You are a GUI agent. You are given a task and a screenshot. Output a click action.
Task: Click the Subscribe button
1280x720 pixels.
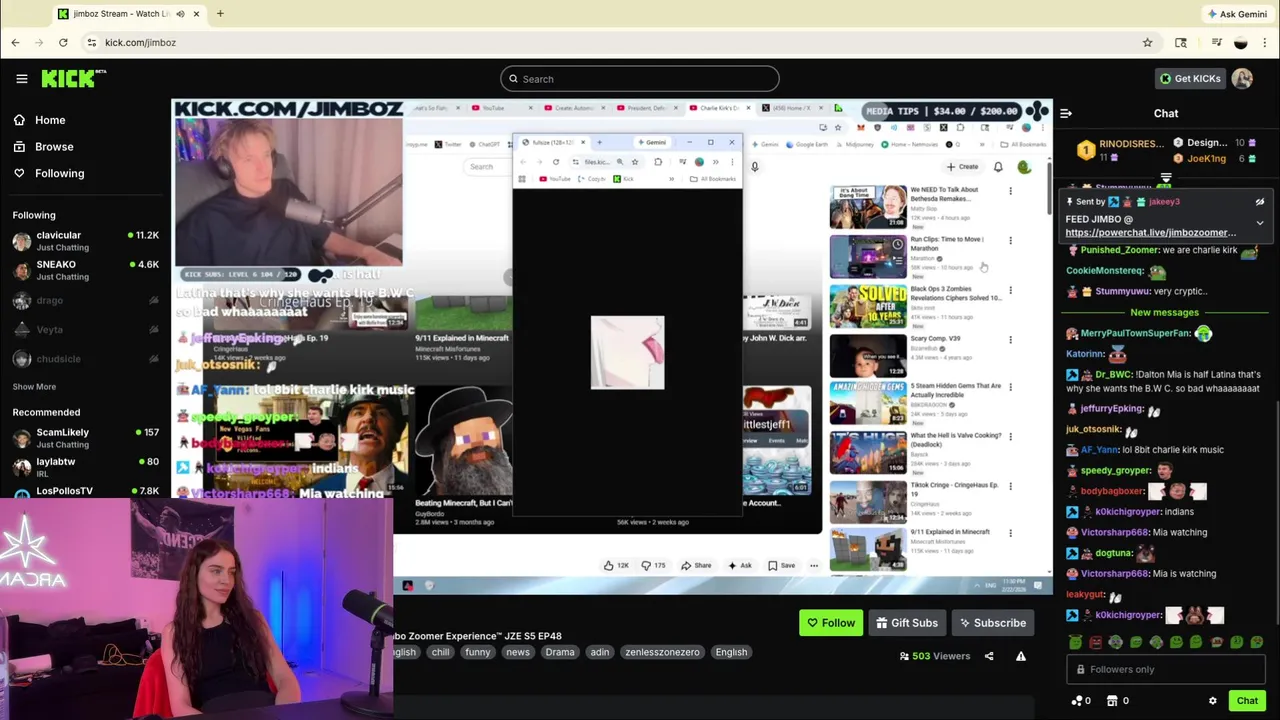(x=992, y=623)
